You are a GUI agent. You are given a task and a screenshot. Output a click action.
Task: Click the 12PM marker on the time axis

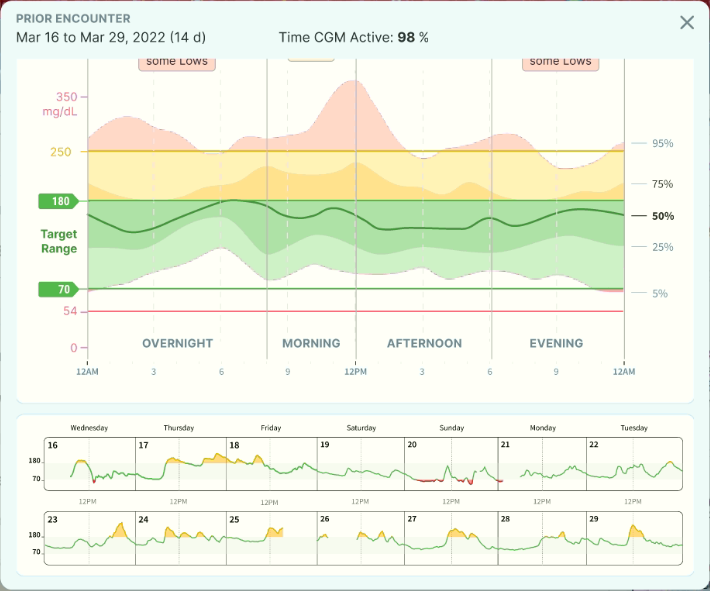pyautogui.click(x=355, y=372)
